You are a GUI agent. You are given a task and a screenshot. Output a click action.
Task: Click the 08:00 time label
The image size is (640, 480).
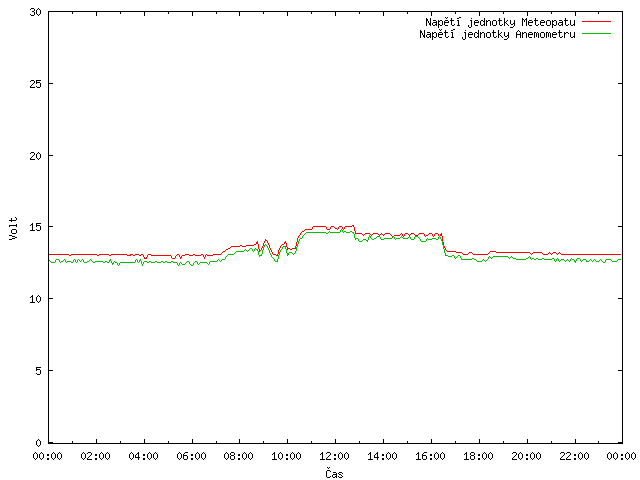click(x=239, y=456)
